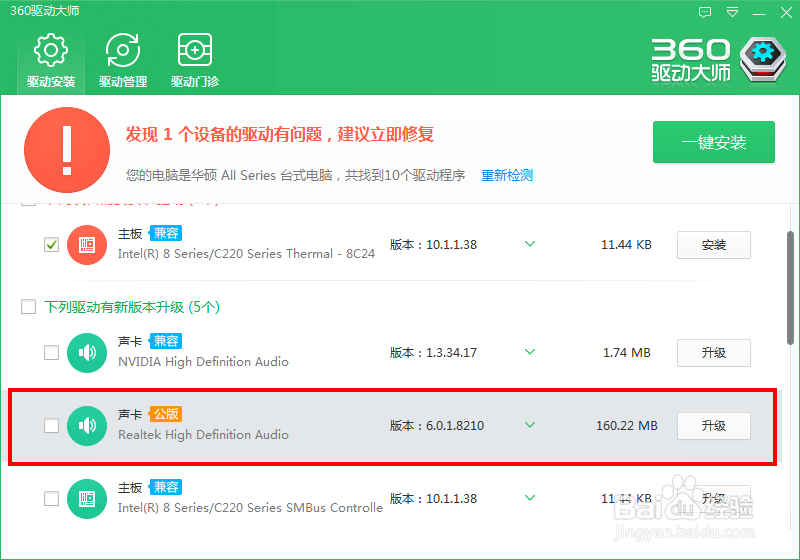Click the 兼容 tag on Thermal row
The image size is (800, 560).
pyautogui.click(x=166, y=233)
